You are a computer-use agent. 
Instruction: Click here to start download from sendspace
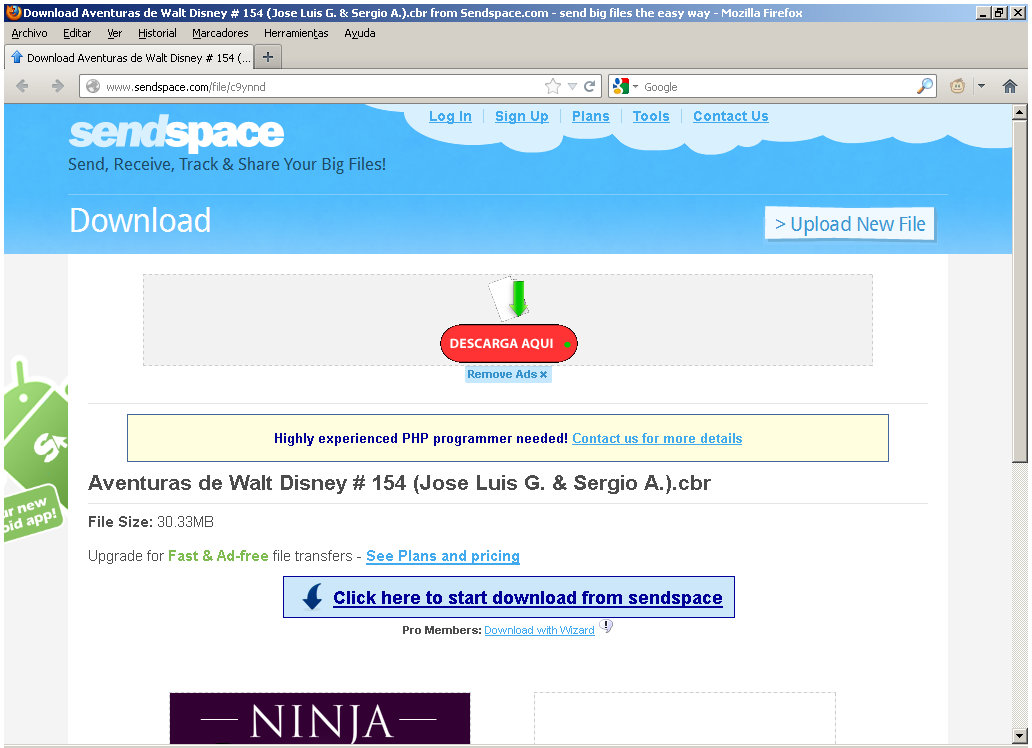527,598
